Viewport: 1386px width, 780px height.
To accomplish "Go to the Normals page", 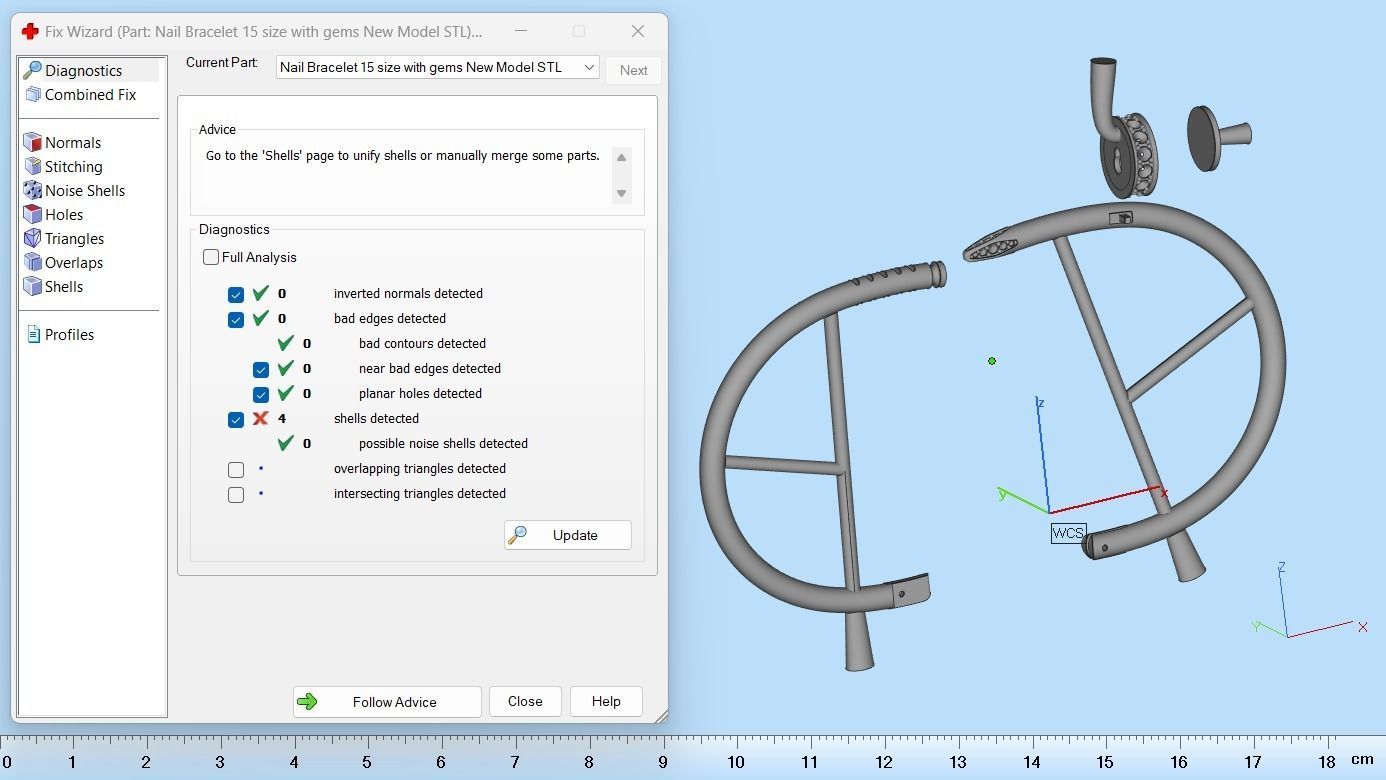I will (73, 143).
